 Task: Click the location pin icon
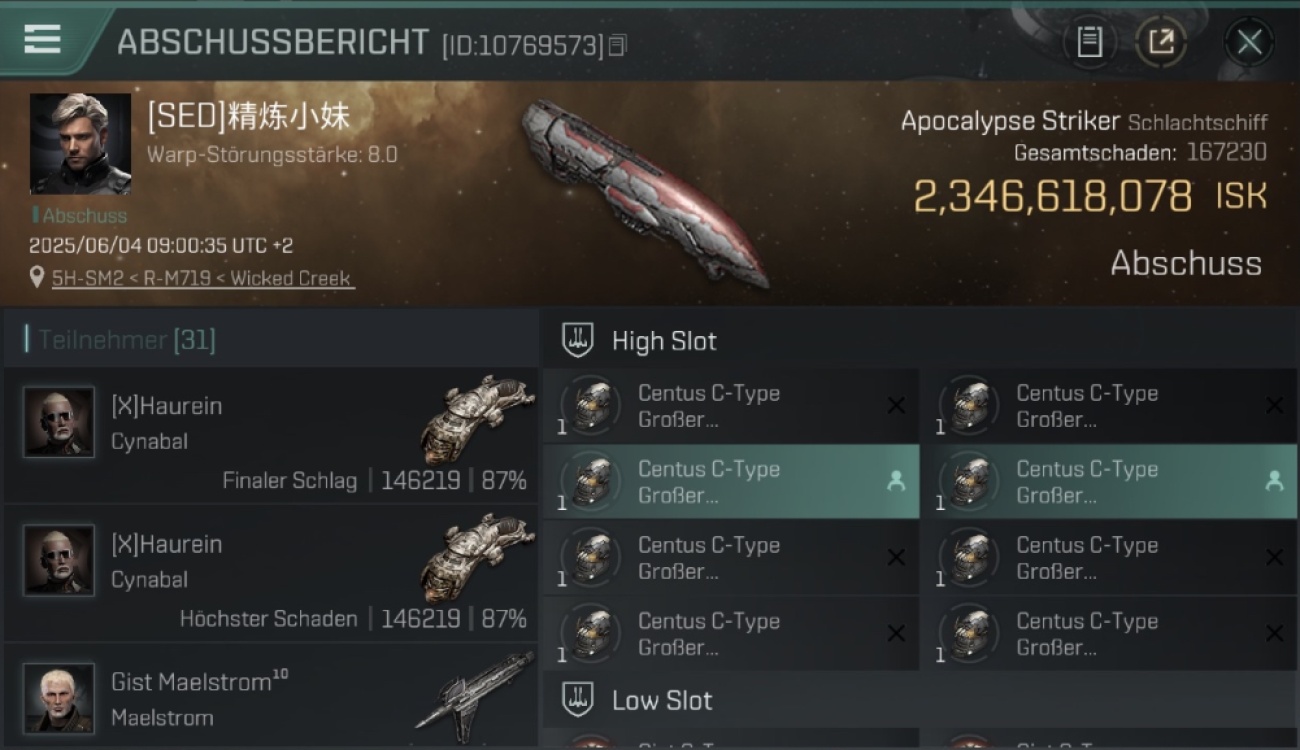(x=37, y=277)
